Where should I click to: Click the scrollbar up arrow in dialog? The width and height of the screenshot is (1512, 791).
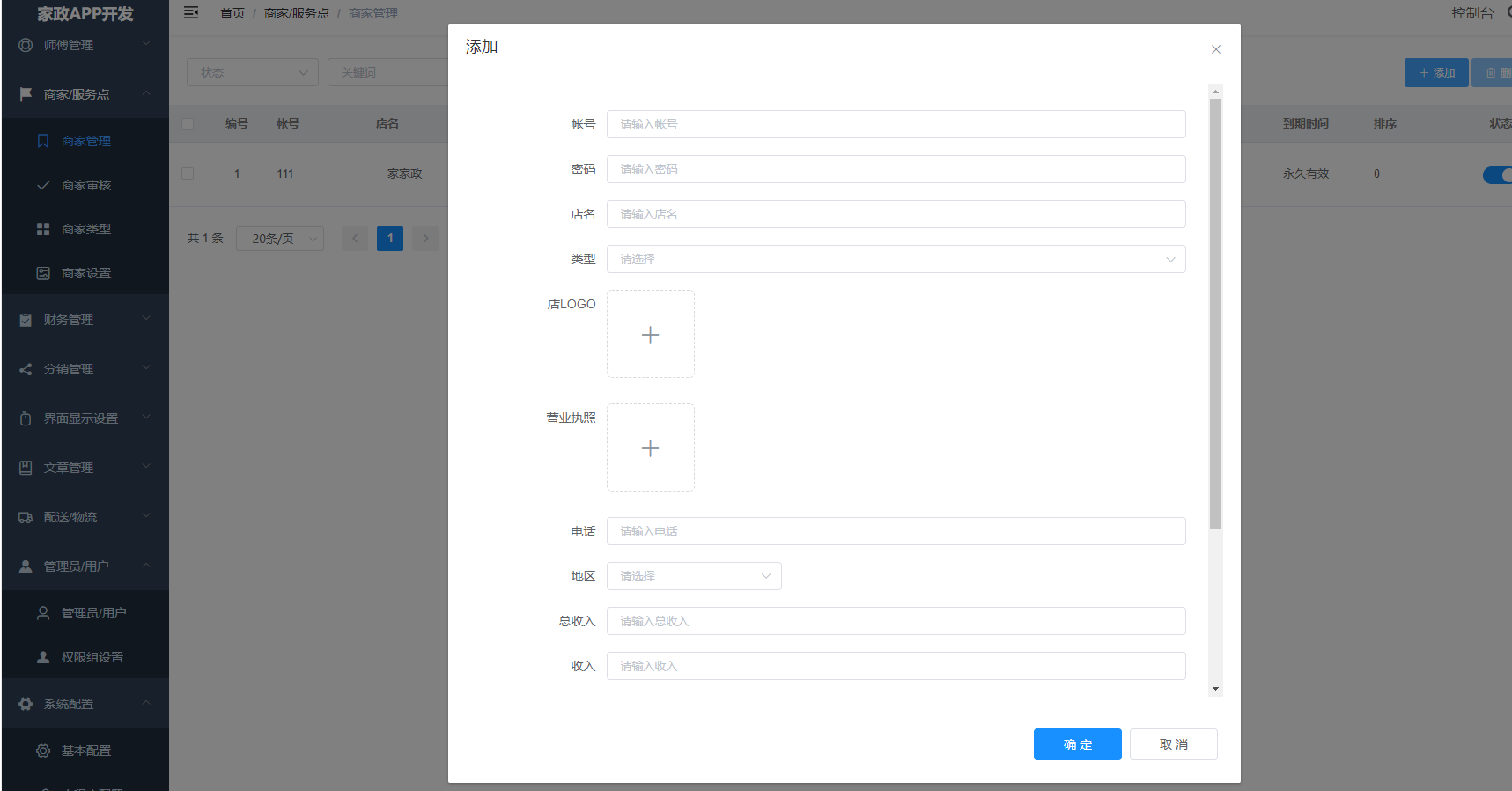(x=1215, y=92)
